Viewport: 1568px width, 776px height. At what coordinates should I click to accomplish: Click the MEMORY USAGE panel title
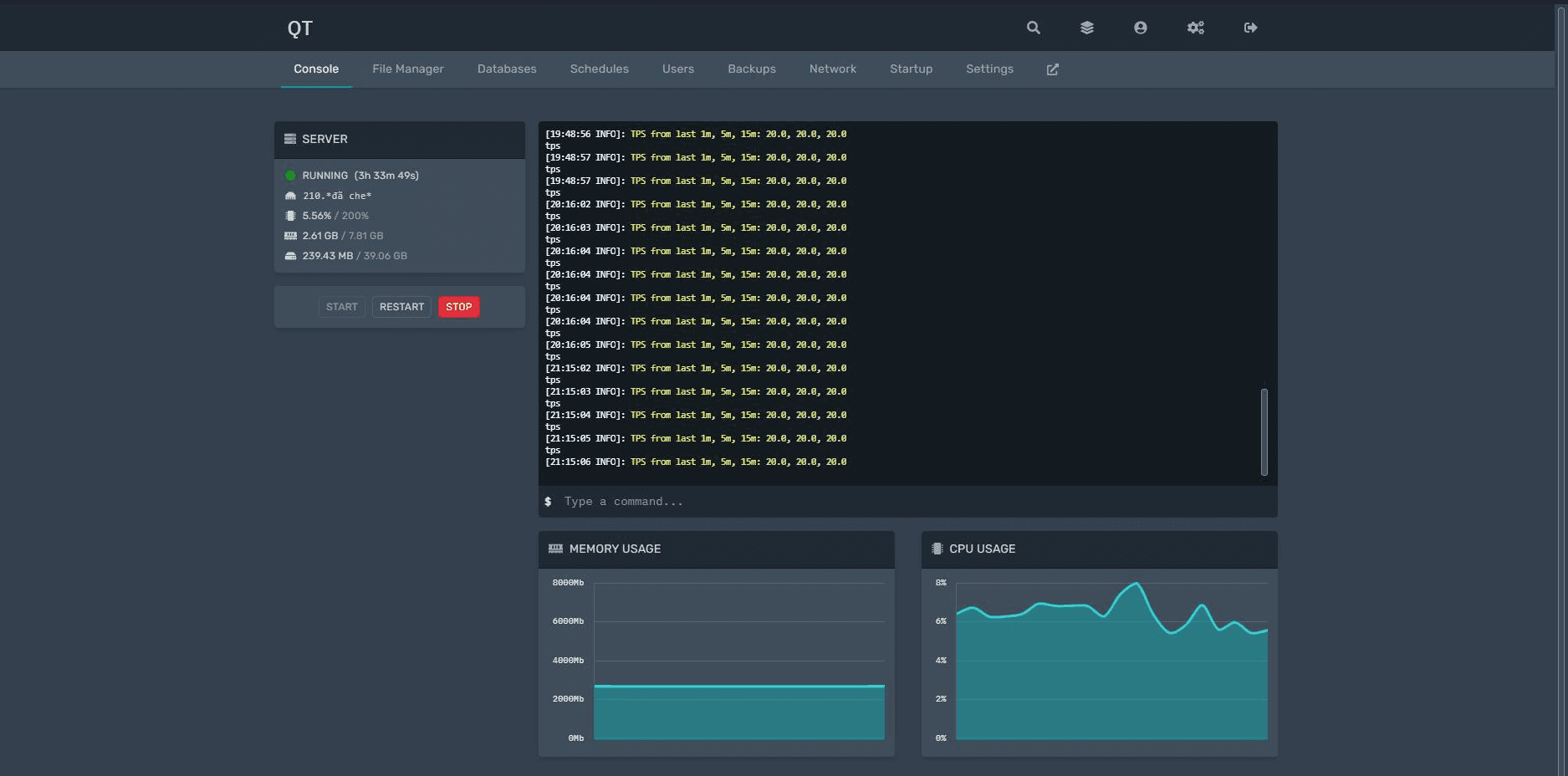point(615,549)
